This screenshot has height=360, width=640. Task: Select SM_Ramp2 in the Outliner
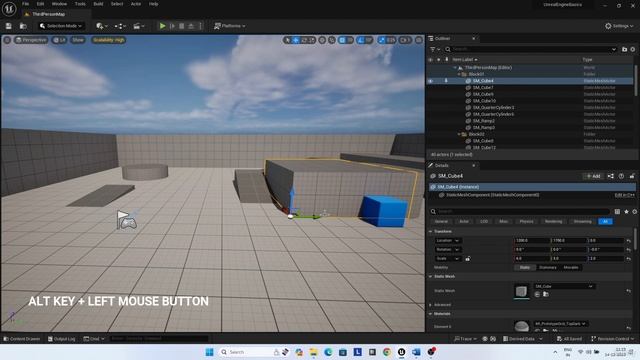tap(484, 121)
